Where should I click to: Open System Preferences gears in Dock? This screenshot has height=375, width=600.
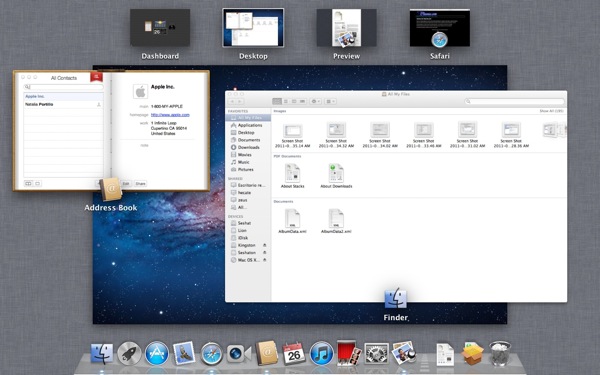click(376, 353)
